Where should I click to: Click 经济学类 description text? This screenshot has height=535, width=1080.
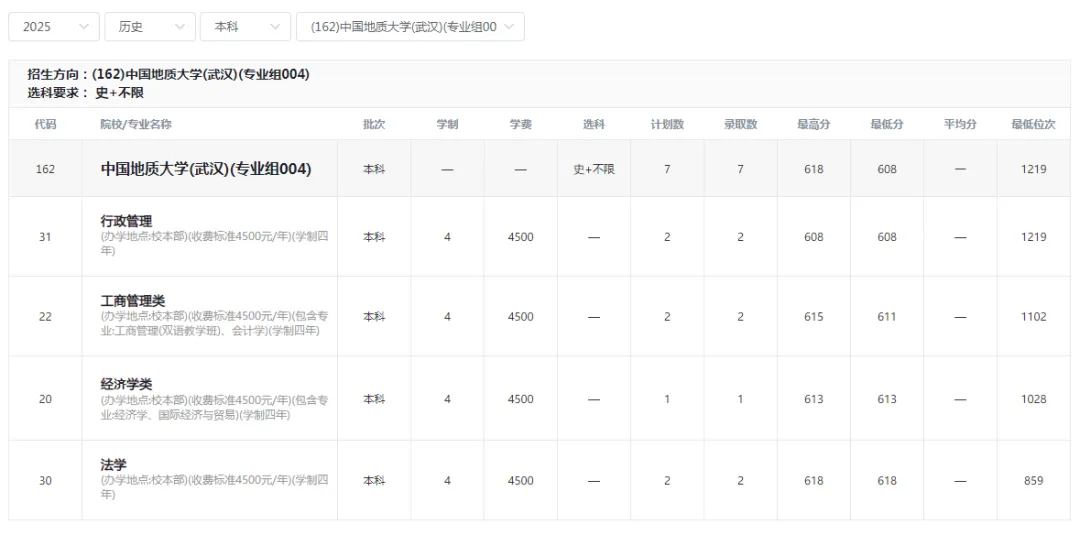click(214, 408)
